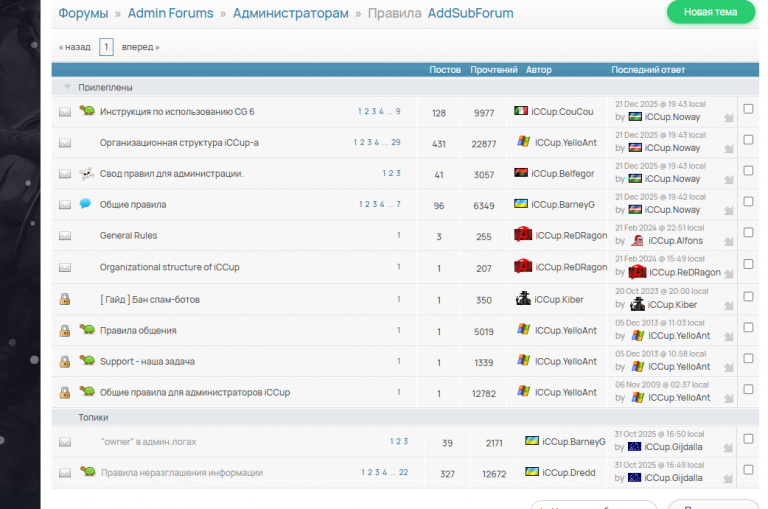Image resolution: width=768 pixels, height=509 pixels.
Task: Open topic Support - наша задача
Action: [x=147, y=362]
